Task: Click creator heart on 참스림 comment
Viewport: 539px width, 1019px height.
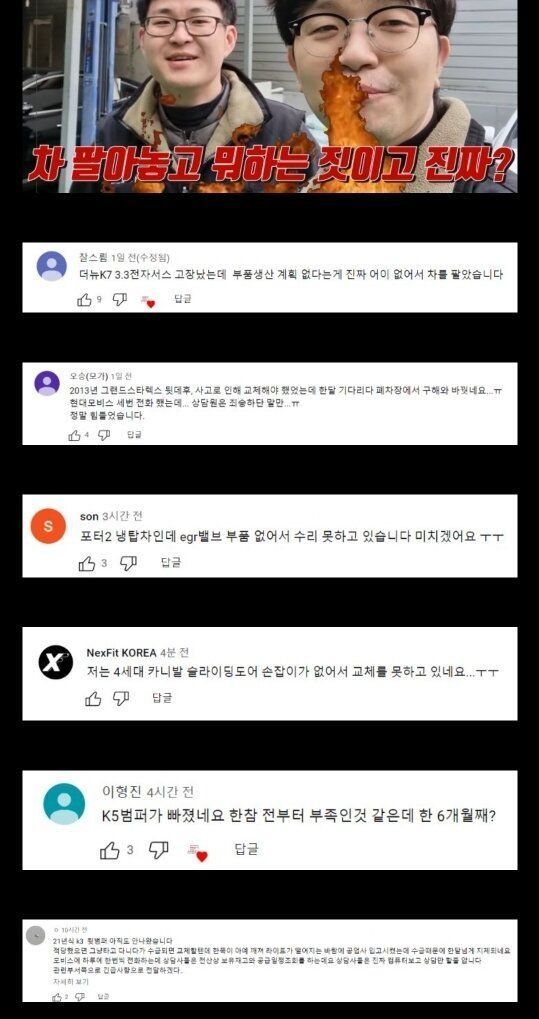Action: coord(148,301)
